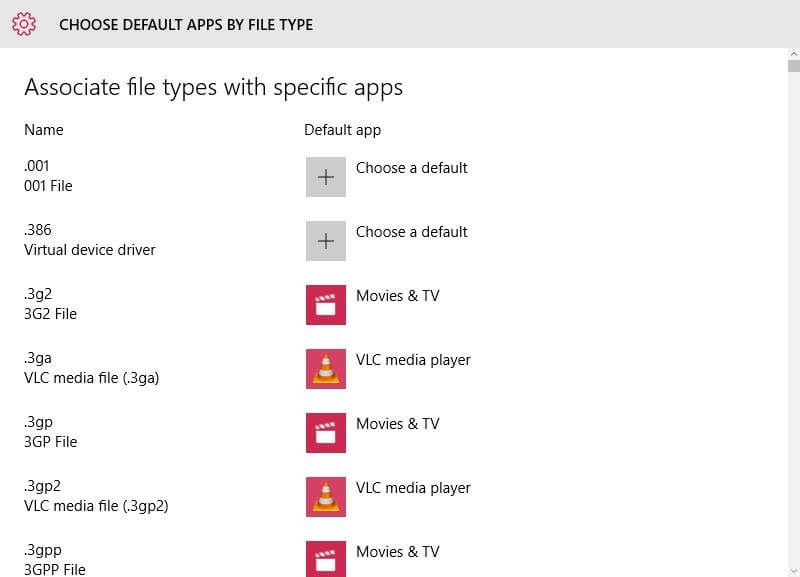Click the Movies & TV icon for .3gp
This screenshot has width=800, height=577.
(326, 433)
